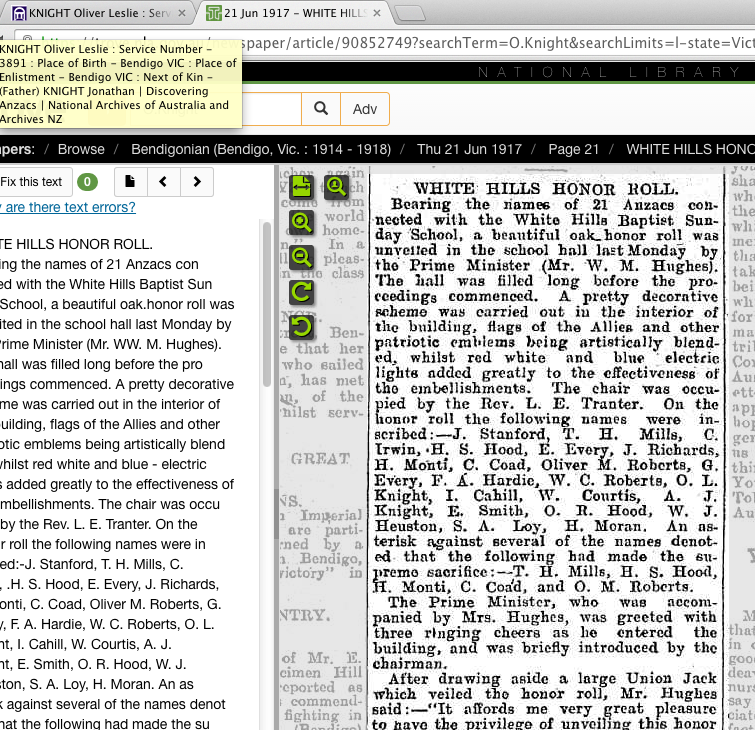Click the WHITE HILLS HONOR breadcrumb
Viewport: 755px width, 730px height.
click(x=690, y=149)
